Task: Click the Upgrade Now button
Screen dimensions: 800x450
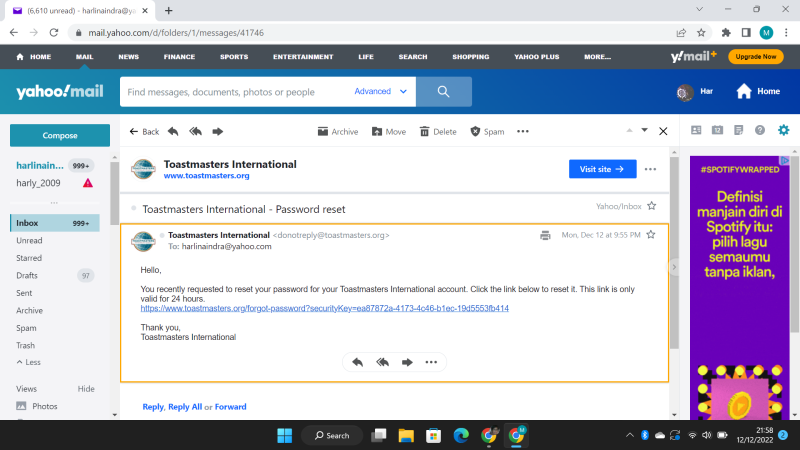Action: point(756,57)
